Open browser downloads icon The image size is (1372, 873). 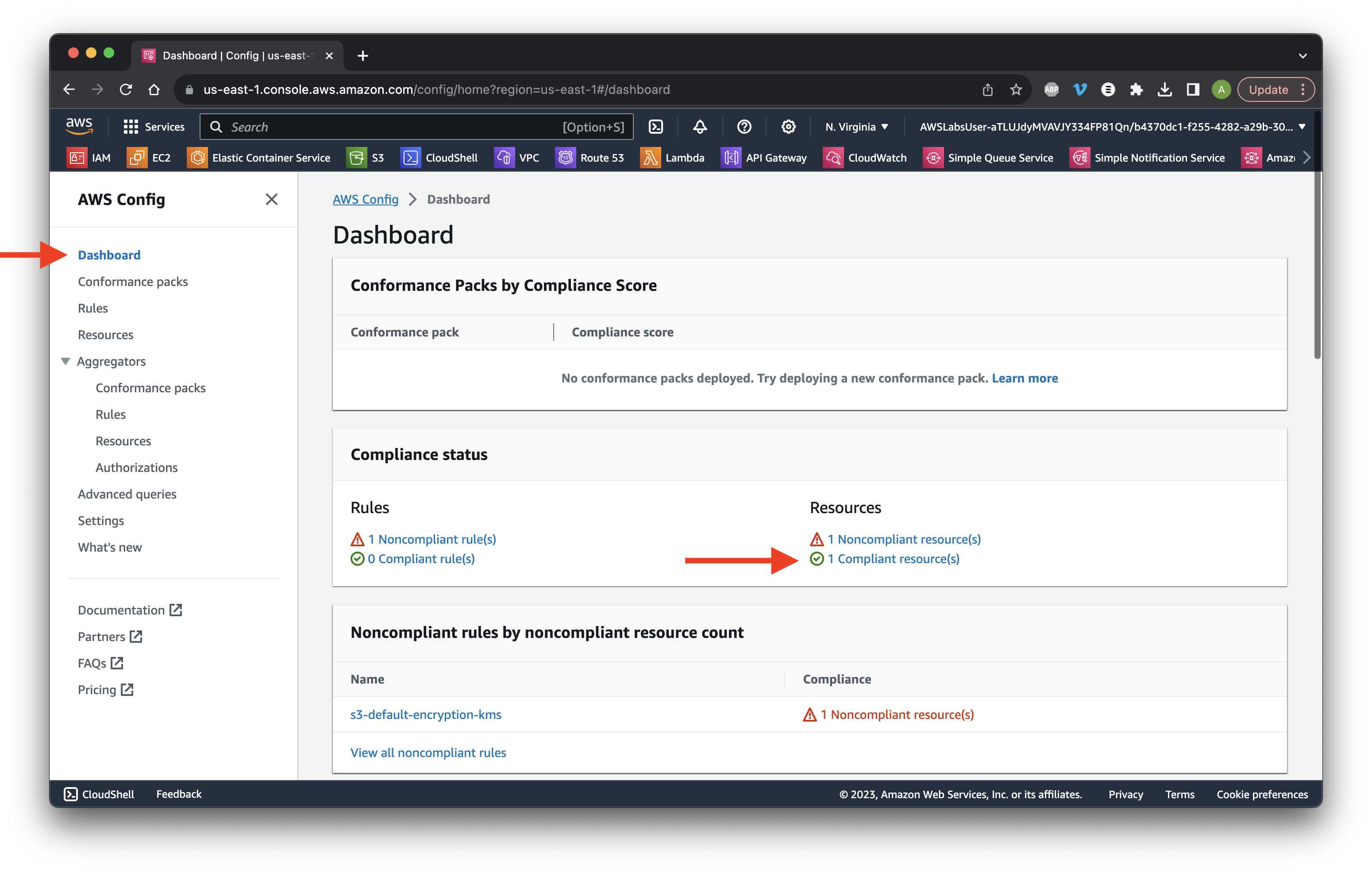coord(1164,89)
